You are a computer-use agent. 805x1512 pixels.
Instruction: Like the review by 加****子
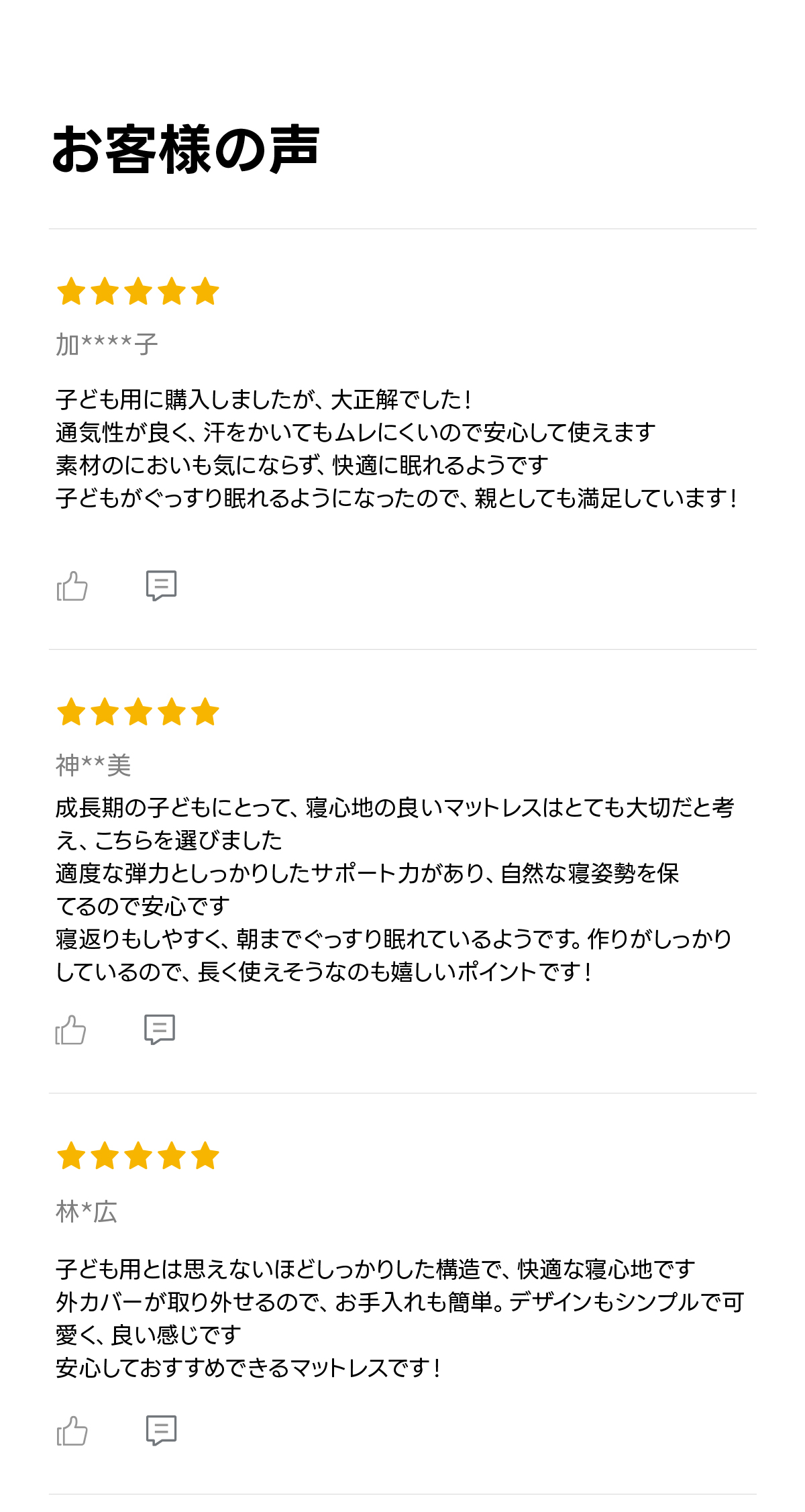click(x=72, y=586)
